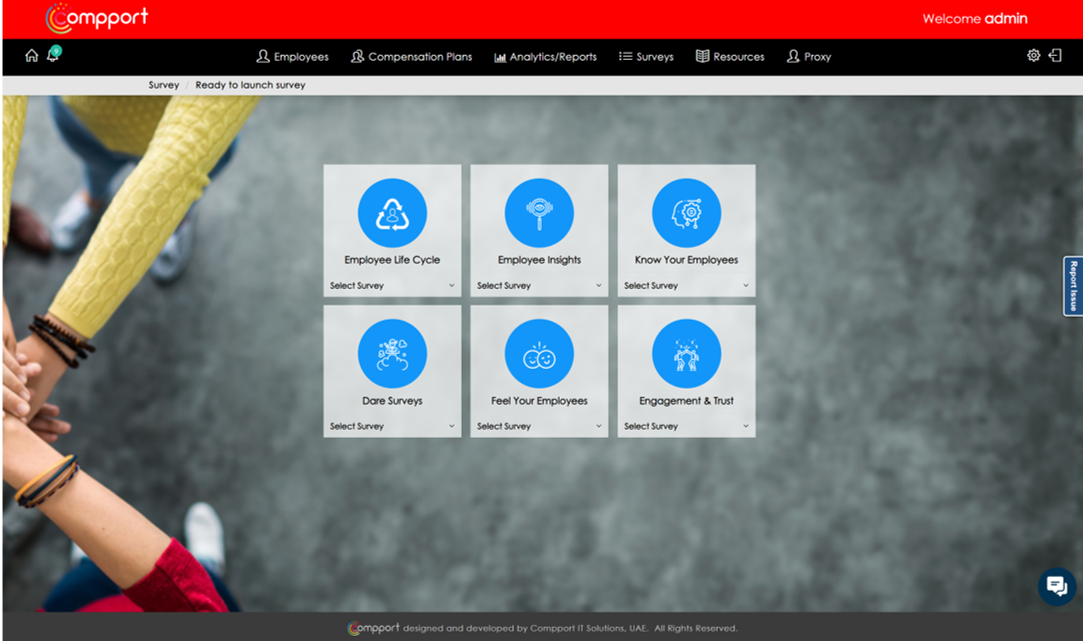
Task: Open the Resources menu
Action: pos(730,57)
